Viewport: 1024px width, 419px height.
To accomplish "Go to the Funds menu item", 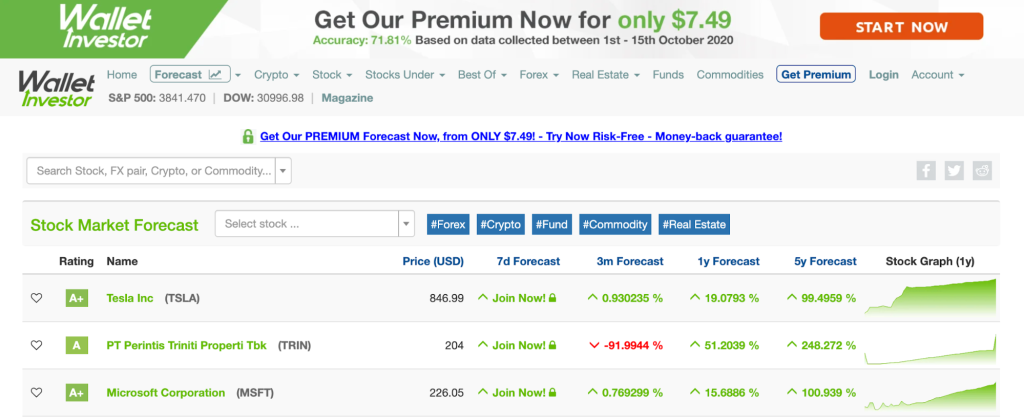I will 668,74.
